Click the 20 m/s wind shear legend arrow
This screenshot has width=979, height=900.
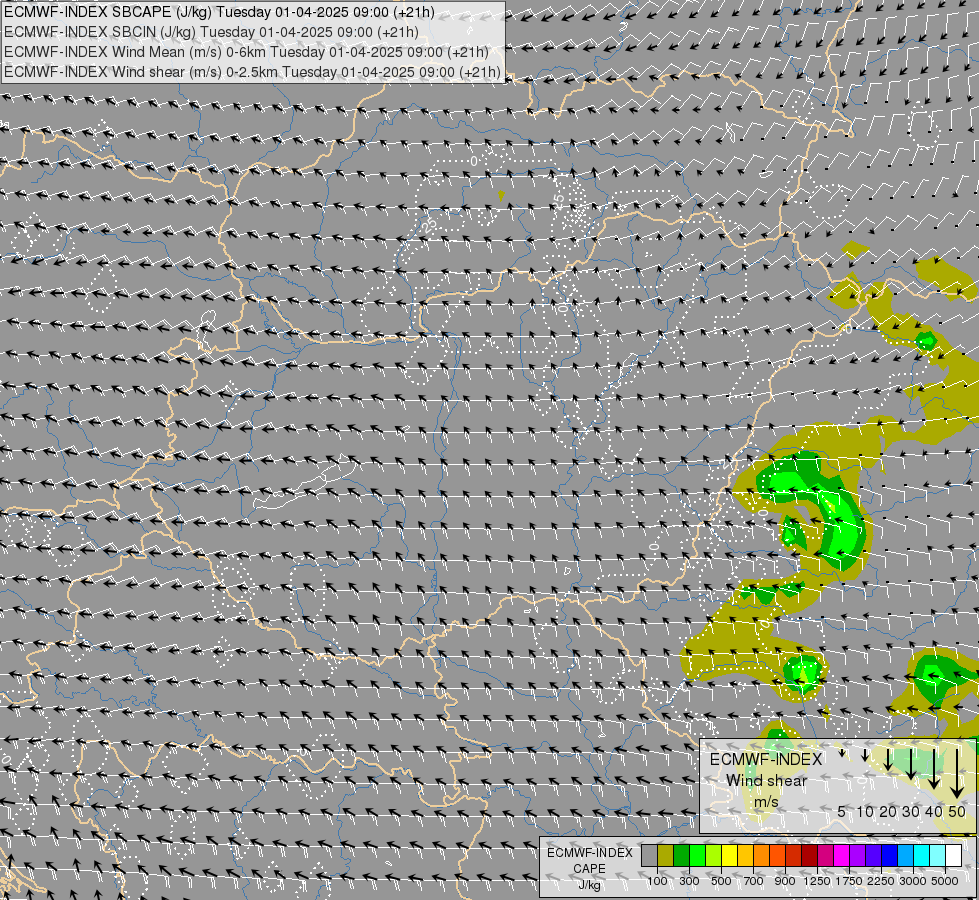click(888, 759)
